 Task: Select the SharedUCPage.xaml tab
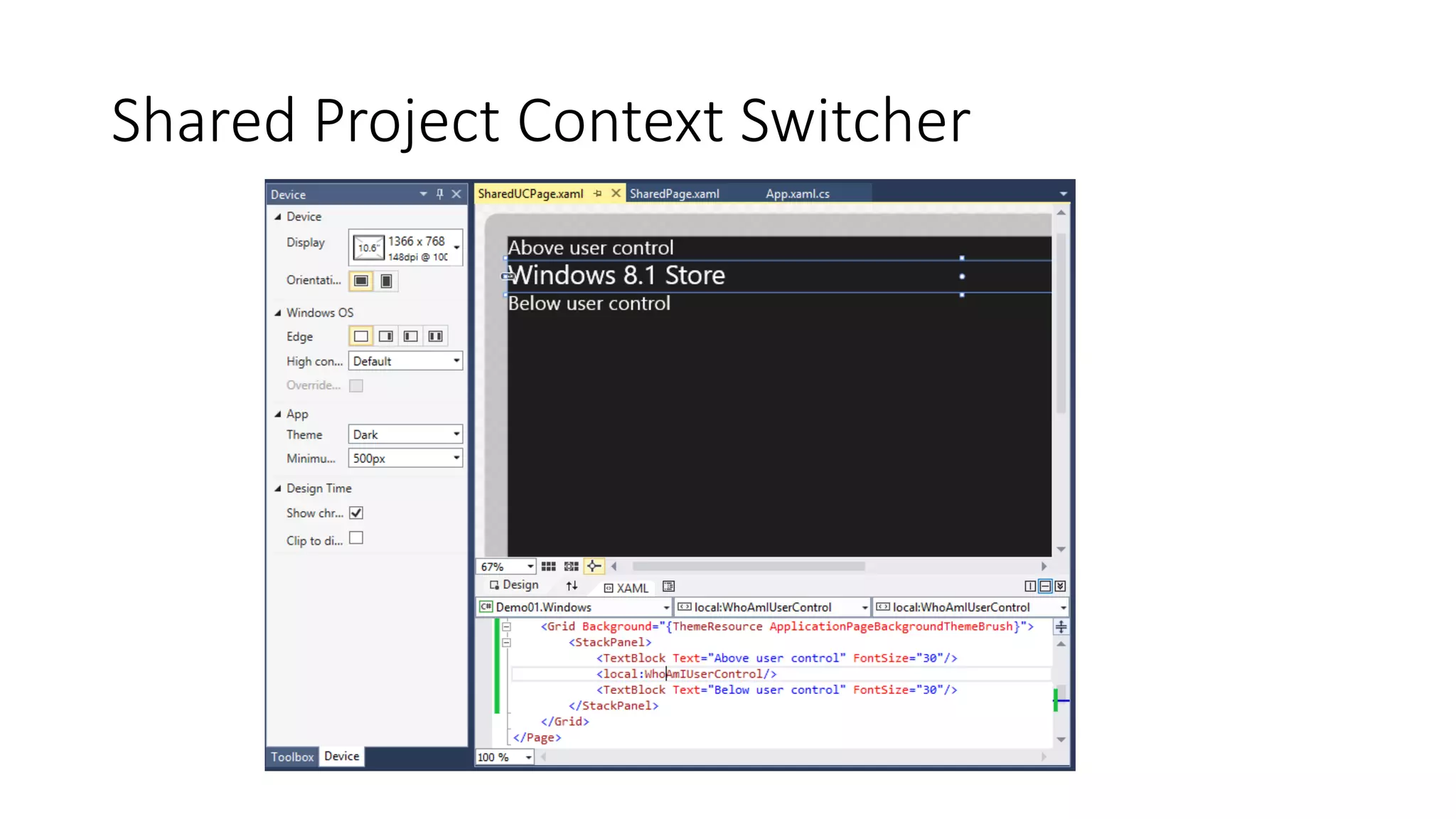pyautogui.click(x=530, y=193)
